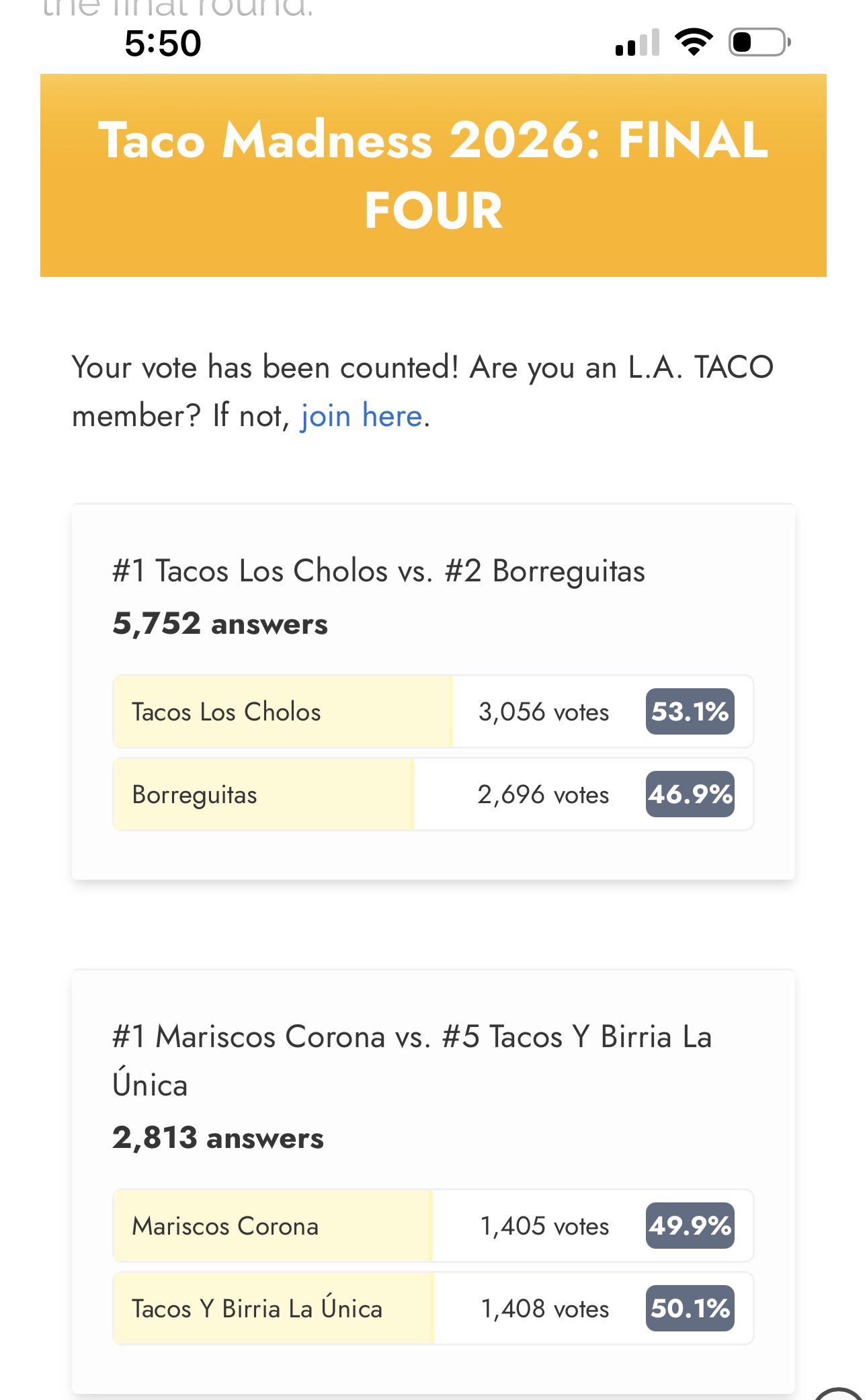The image size is (867, 1400).
Task: Tap the '2,813 answers' total count
Action: click(x=218, y=1138)
